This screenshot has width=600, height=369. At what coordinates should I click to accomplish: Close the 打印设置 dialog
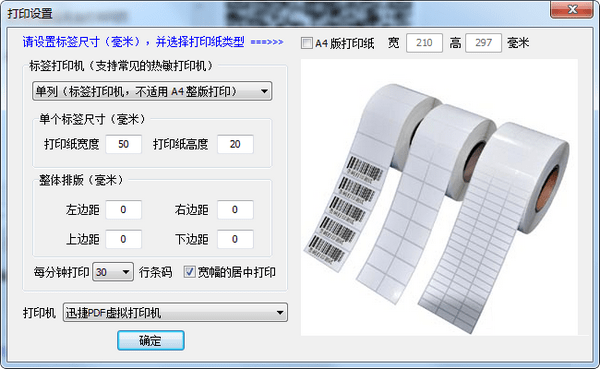(x=572, y=9)
